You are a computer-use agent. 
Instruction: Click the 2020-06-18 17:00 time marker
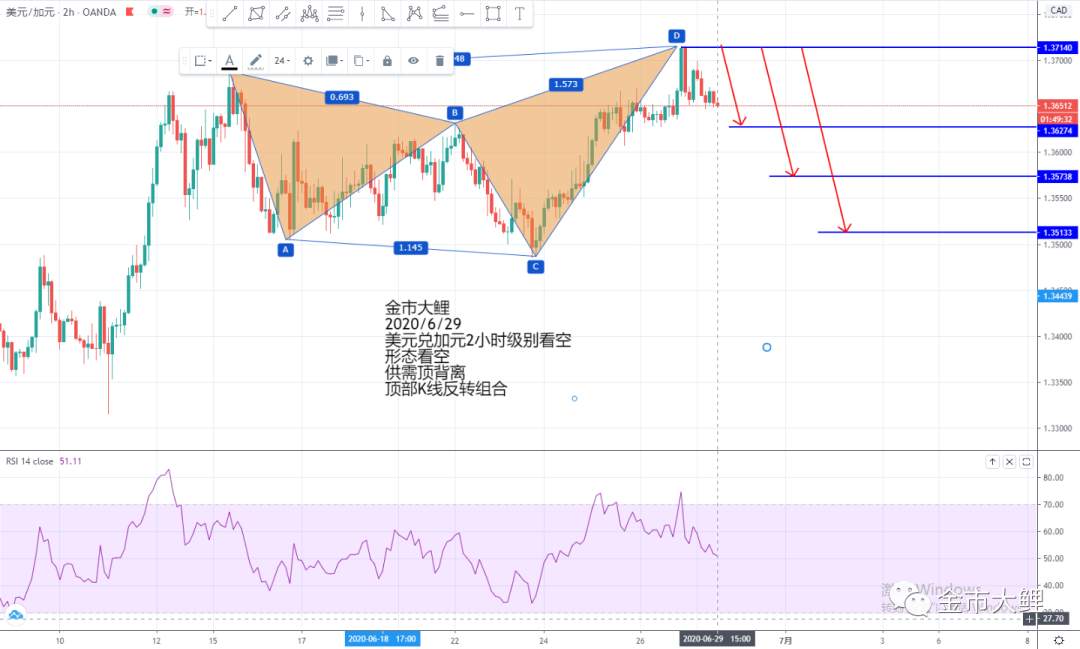382,639
